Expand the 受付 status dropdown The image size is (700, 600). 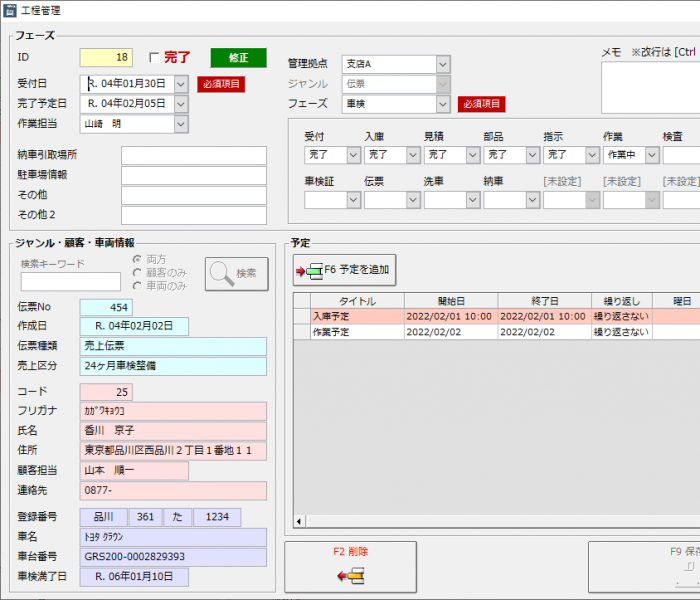[353, 155]
